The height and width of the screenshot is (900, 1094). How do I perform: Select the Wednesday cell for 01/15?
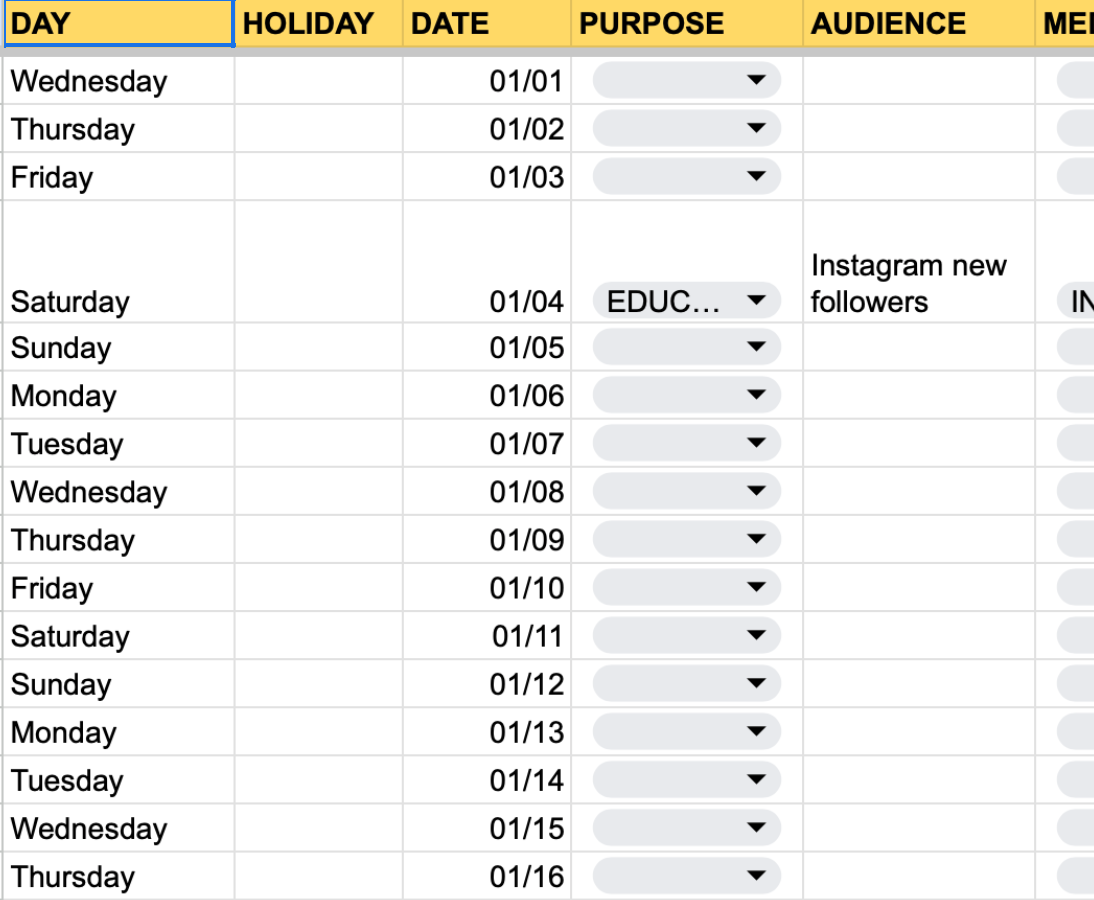(x=119, y=828)
